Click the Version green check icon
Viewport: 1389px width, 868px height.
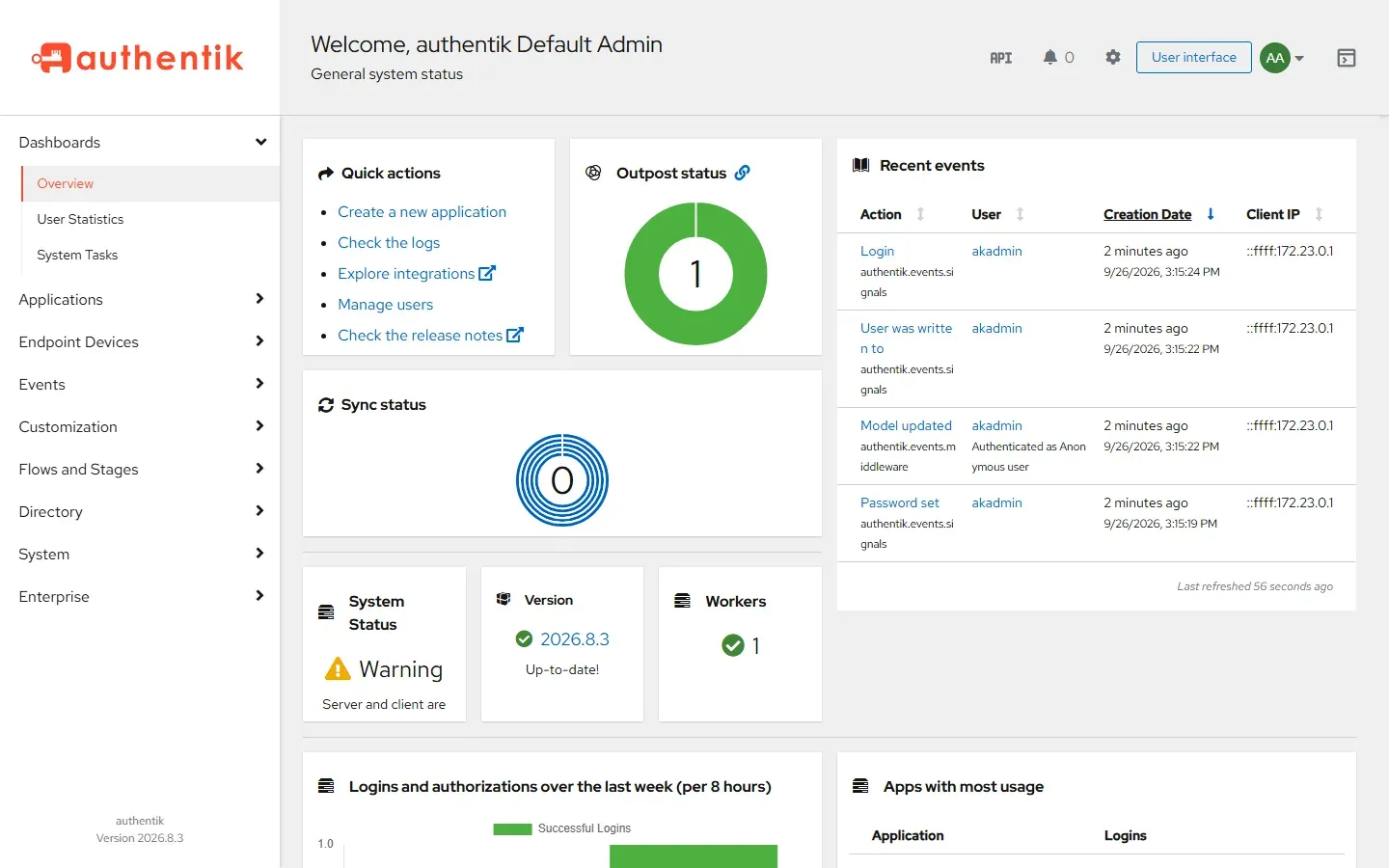pyautogui.click(x=524, y=638)
